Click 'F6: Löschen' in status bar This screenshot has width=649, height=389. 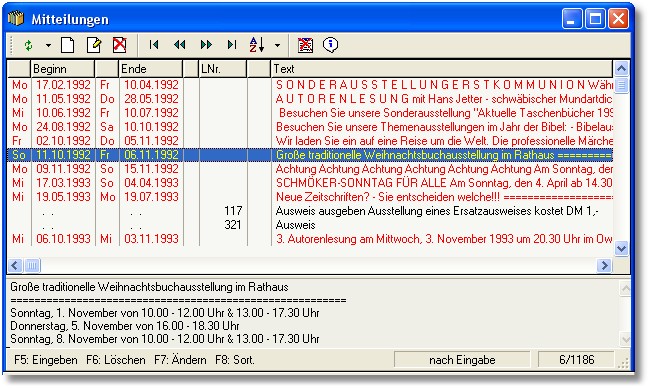click(x=116, y=360)
